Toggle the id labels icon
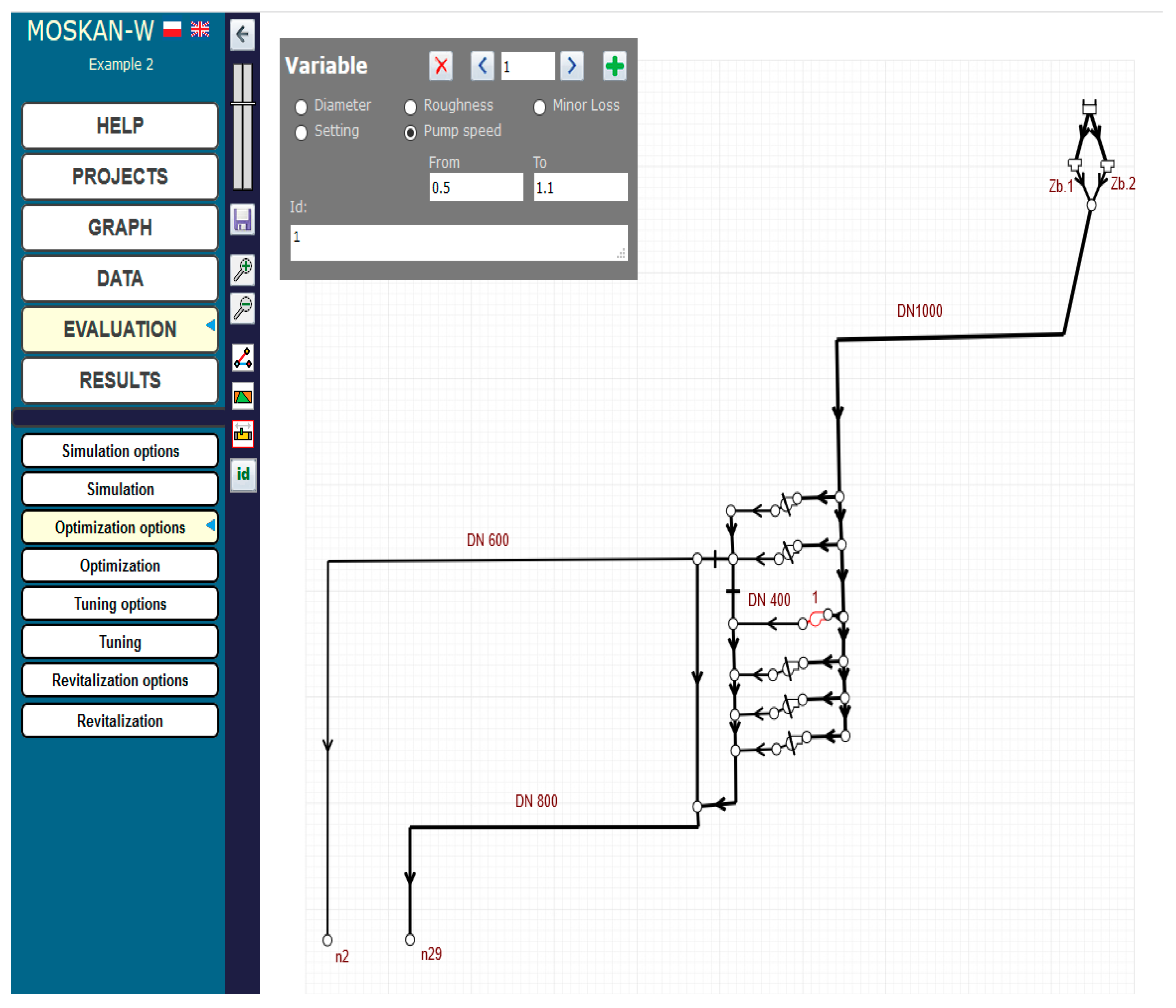The width and height of the screenshot is (1176, 1008). click(x=243, y=475)
